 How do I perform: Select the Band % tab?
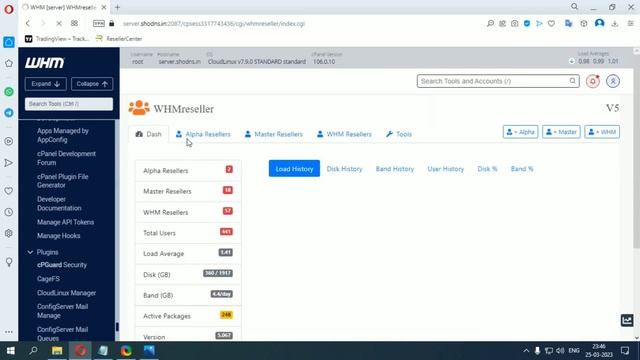pyautogui.click(x=522, y=169)
